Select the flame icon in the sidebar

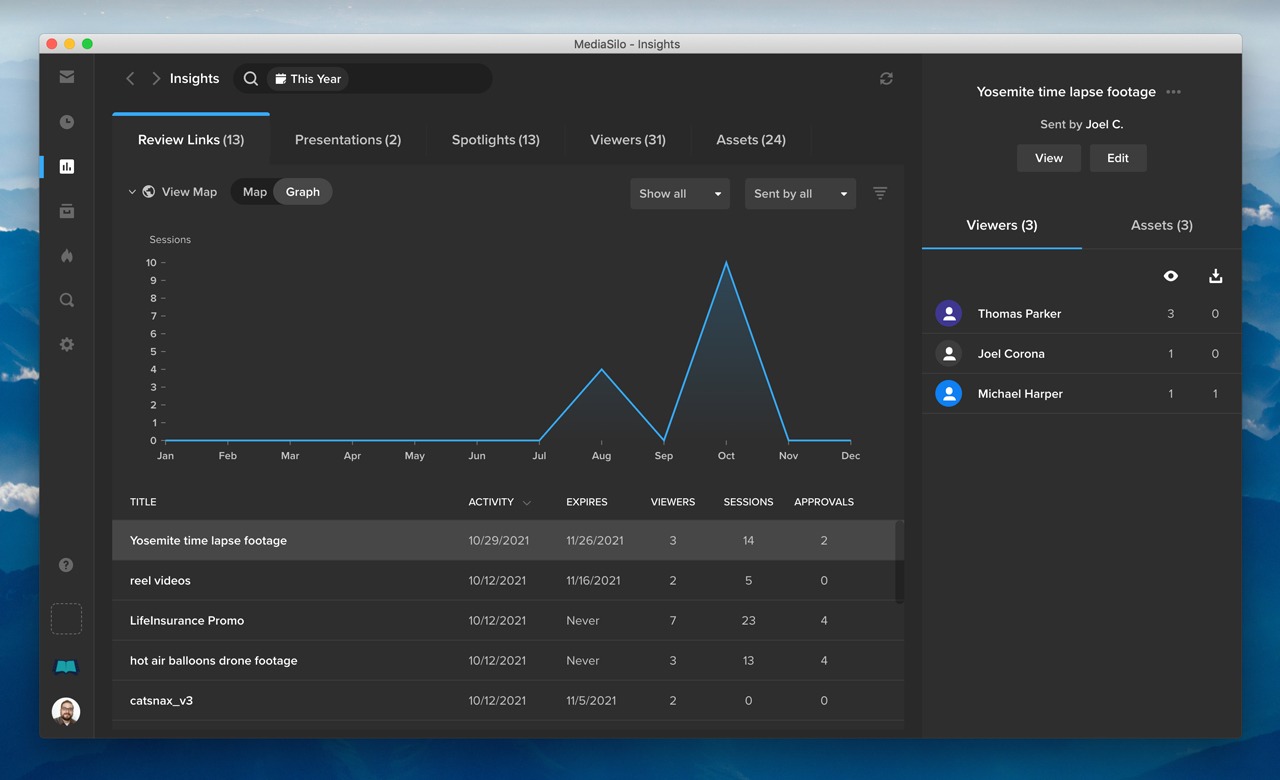click(66, 256)
